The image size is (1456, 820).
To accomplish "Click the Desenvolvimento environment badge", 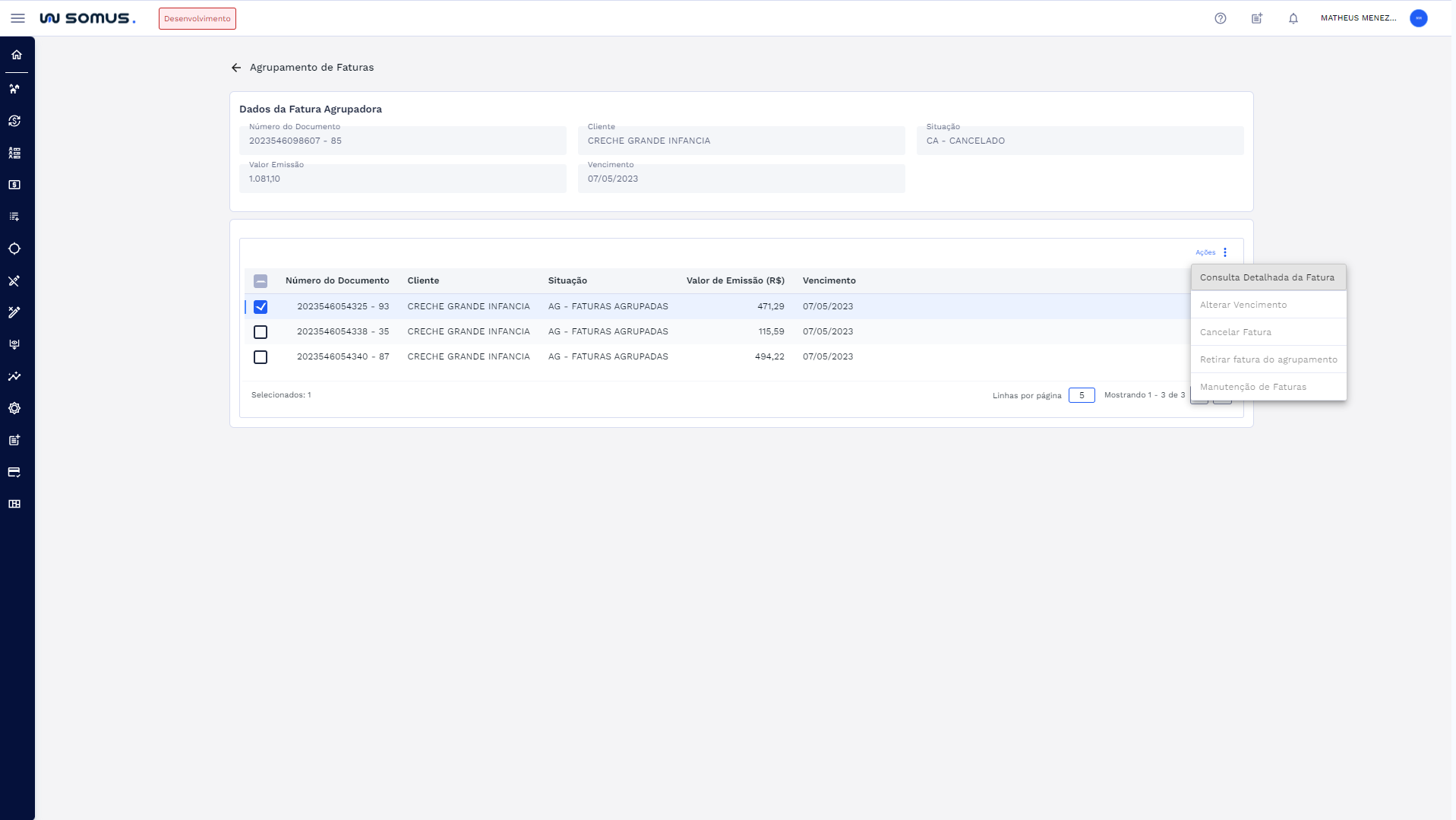I will [x=197, y=18].
